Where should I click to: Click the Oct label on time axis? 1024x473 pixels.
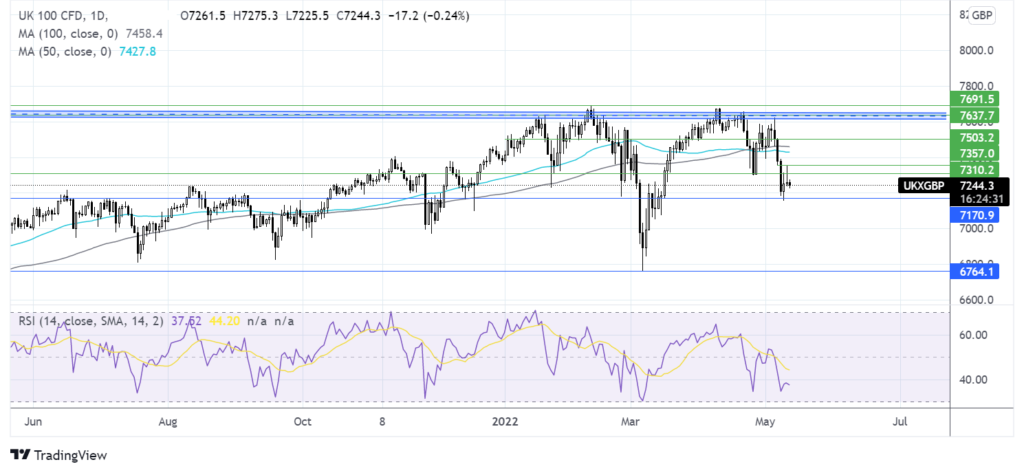[x=302, y=421]
